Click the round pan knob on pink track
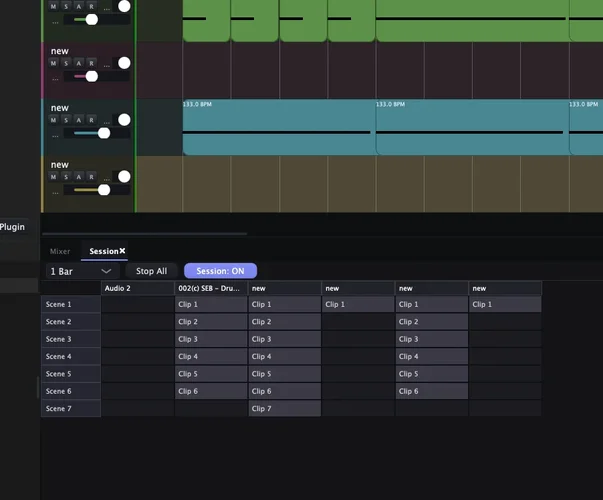Viewport: 603px width, 500px height. click(x=124, y=63)
